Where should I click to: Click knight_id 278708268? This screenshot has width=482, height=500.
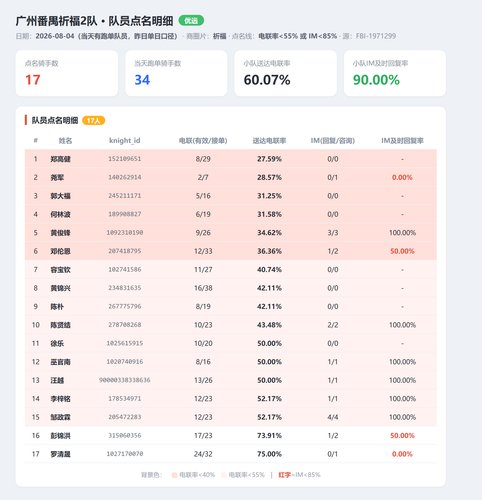coord(125,325)
